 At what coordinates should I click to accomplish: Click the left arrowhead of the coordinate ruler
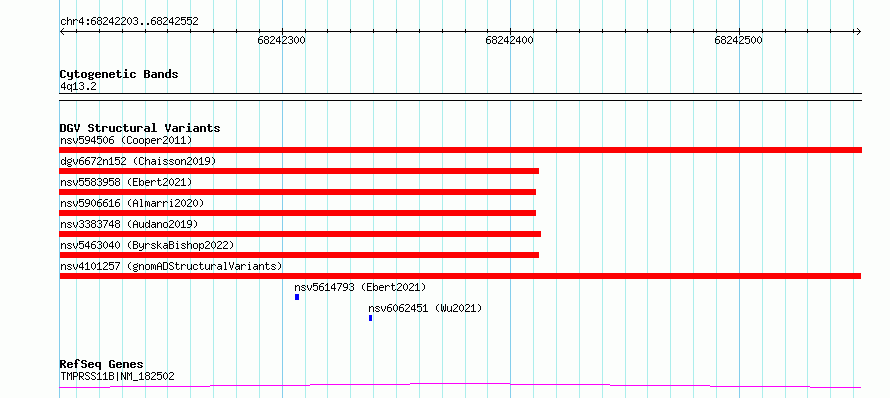pyautogui.click(x=62, y=32)
